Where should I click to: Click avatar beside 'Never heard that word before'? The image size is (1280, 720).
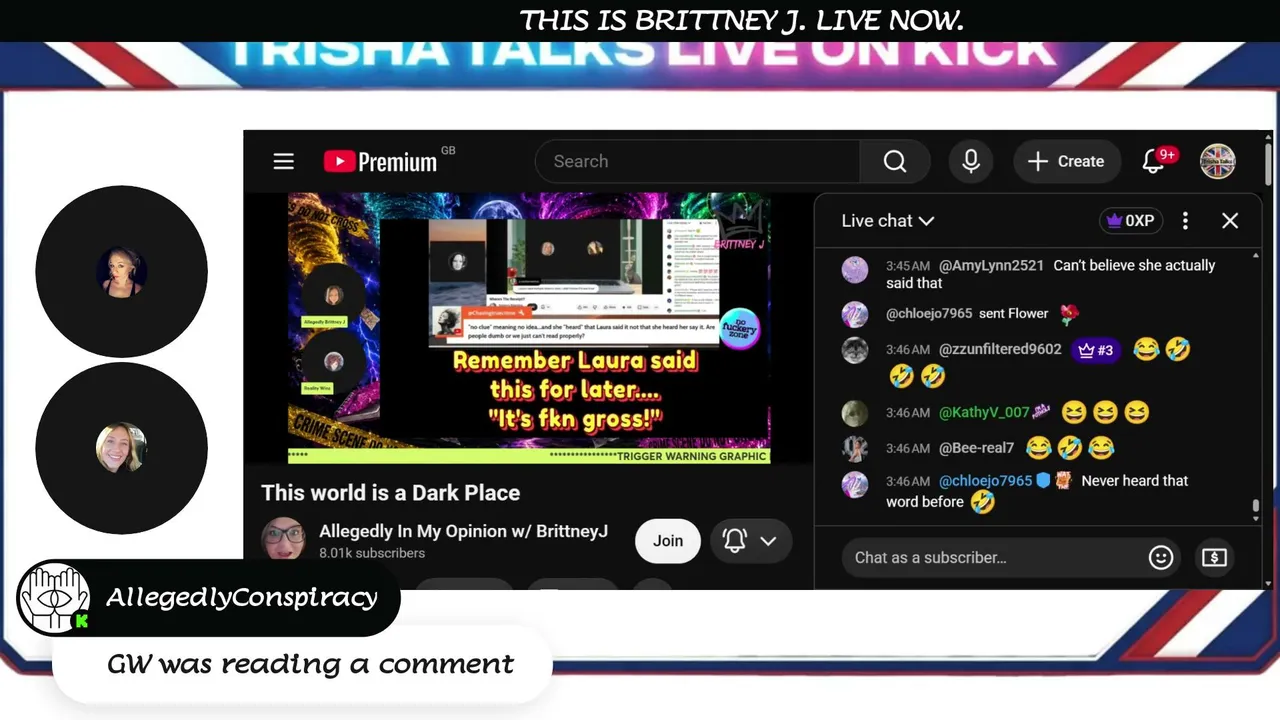[x=855, y=484]
